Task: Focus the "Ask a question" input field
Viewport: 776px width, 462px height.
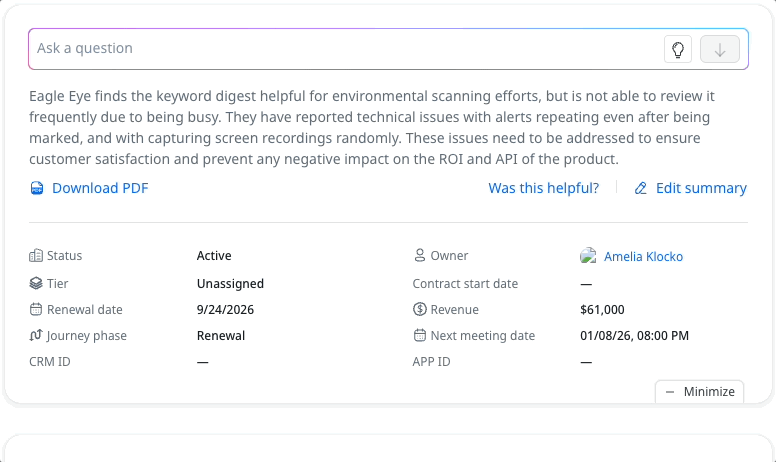Action: click(x=340, y=49)
